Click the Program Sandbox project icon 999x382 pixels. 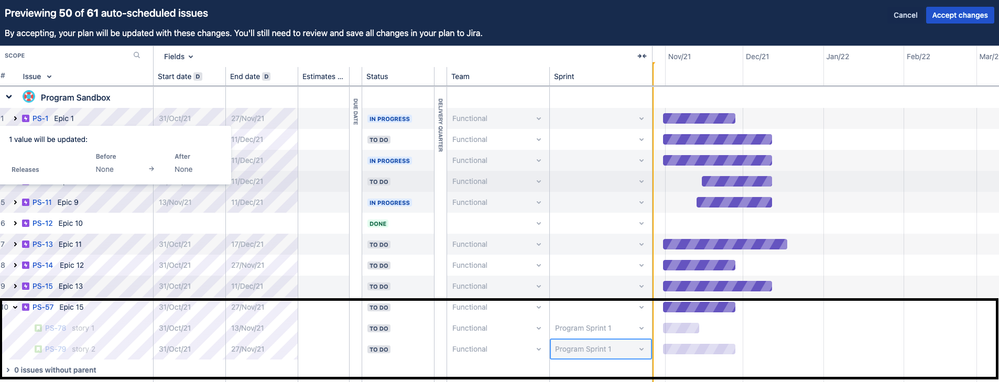pos(29,97)
